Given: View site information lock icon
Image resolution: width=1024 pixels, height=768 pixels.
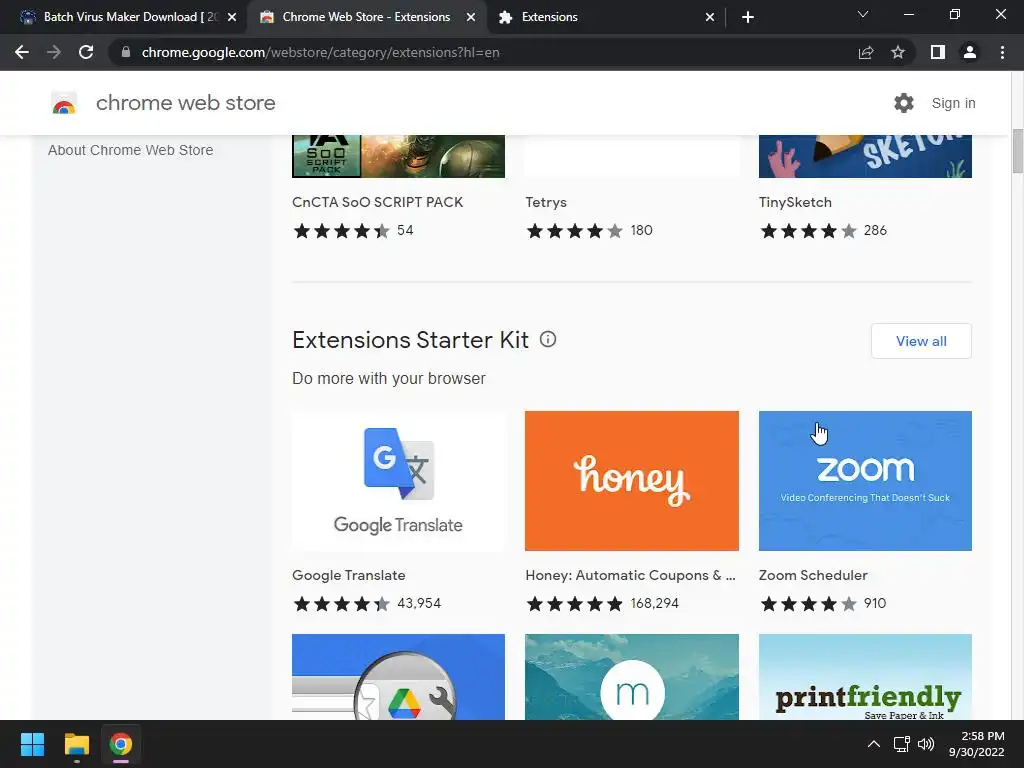Looking at the screenshot, I should (x=126, y=52).
